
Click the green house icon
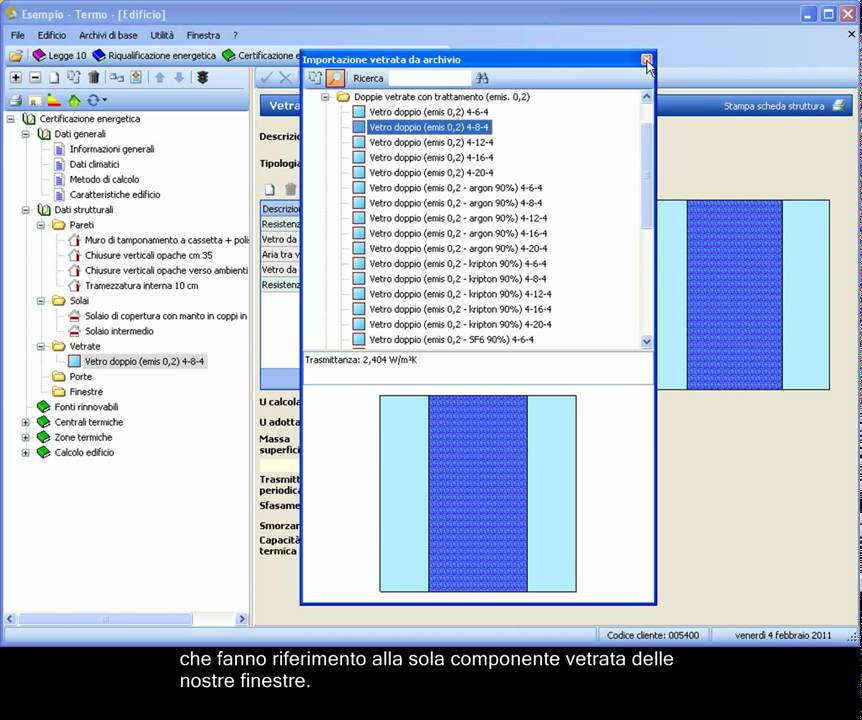(74, 100)
